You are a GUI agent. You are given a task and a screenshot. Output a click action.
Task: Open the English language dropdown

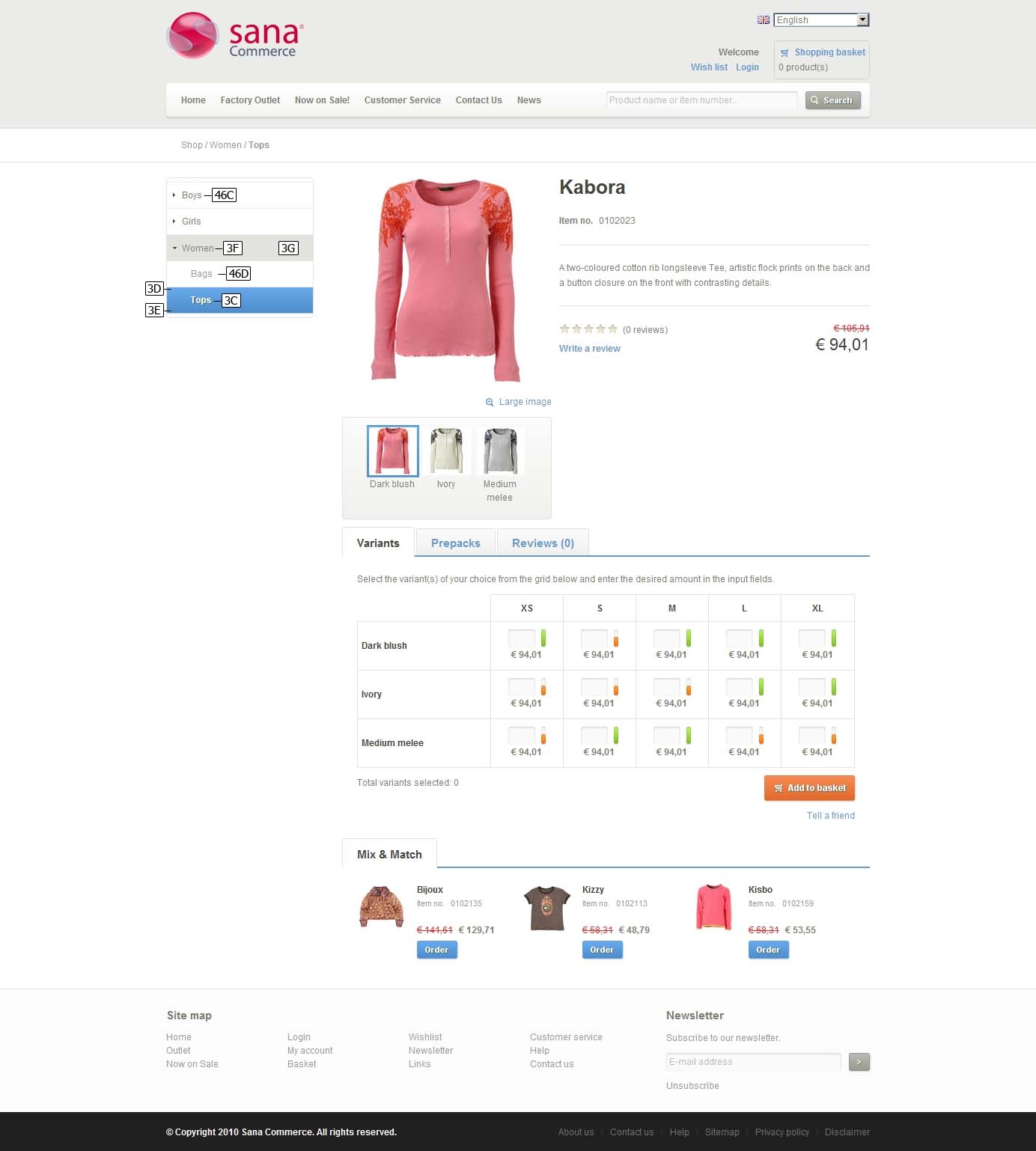tap(821, 20)
